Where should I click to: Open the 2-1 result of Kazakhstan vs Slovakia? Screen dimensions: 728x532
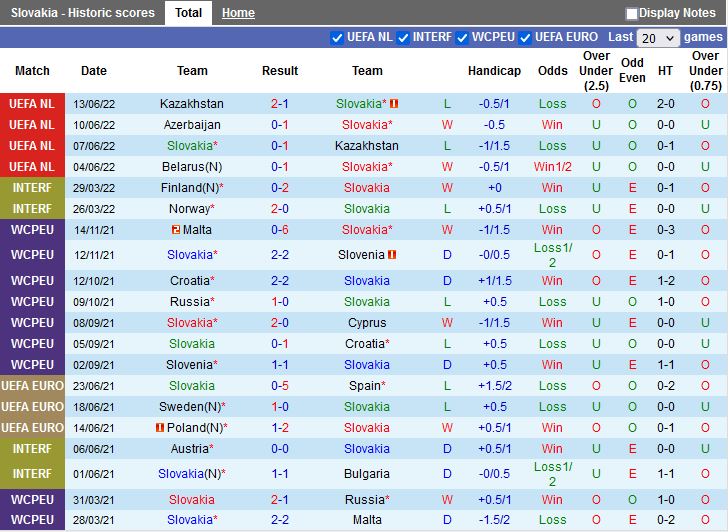coord(280,104)
